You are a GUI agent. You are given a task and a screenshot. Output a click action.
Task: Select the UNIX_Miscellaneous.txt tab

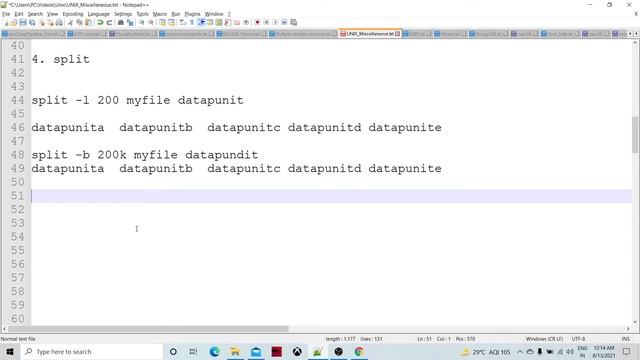click(x=370, y=33)
